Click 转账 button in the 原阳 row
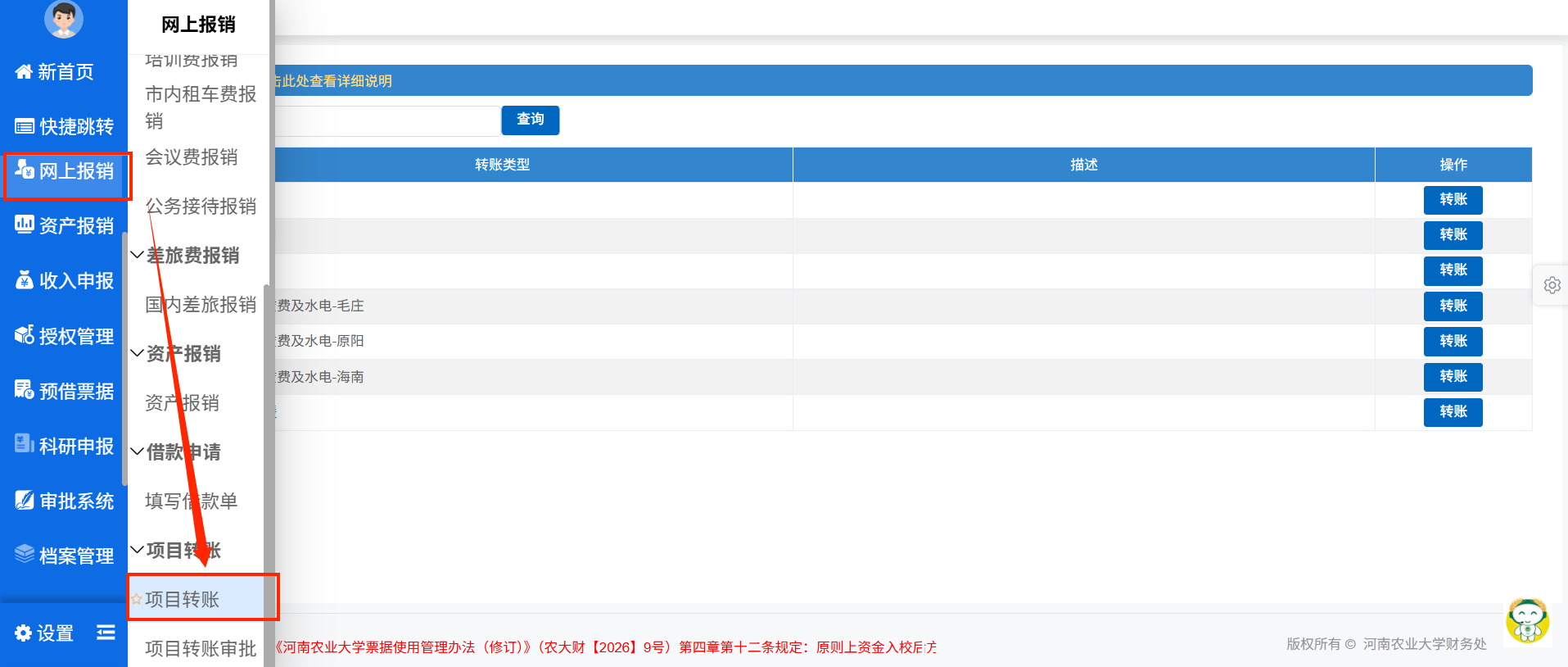The height and width of the screenshot is (667, 1568). [x=1453, y=341]
